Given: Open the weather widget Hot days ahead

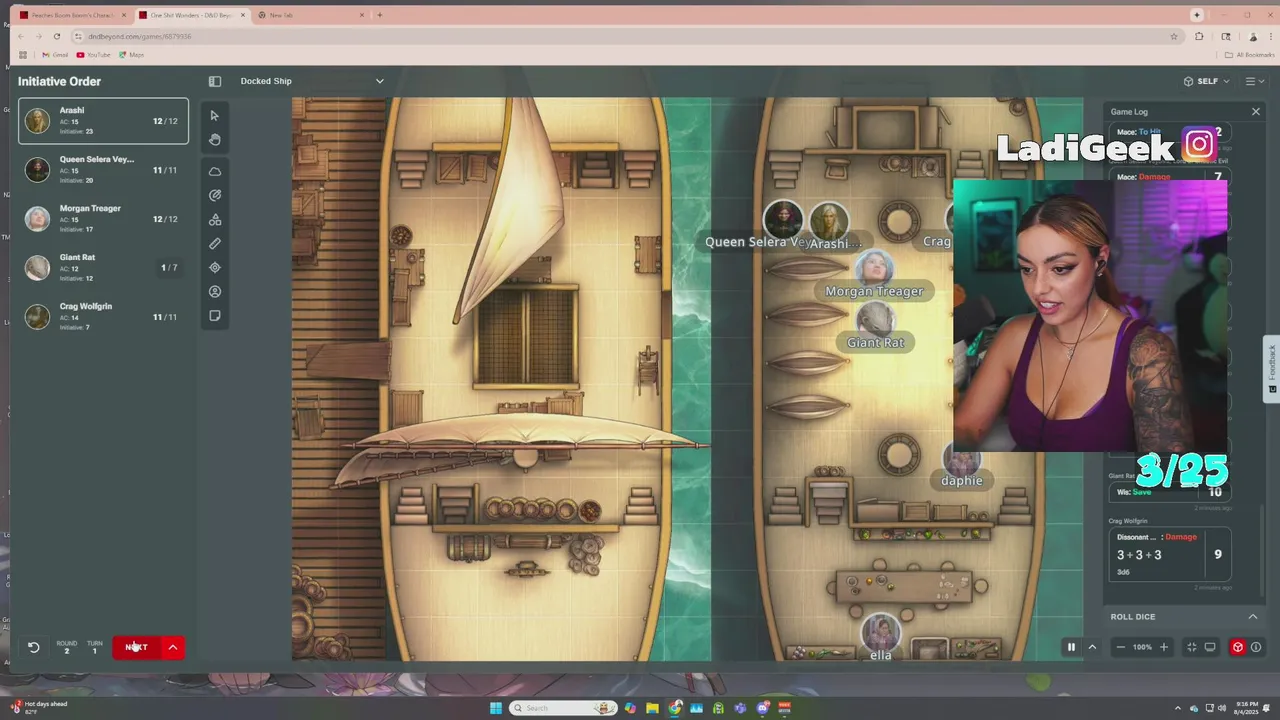Looking at the screenshot, I should (x=40, y=706).
